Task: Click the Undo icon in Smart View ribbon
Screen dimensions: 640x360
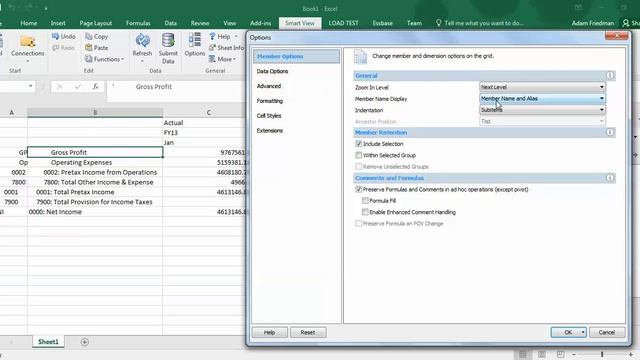Action: [56, 36]
